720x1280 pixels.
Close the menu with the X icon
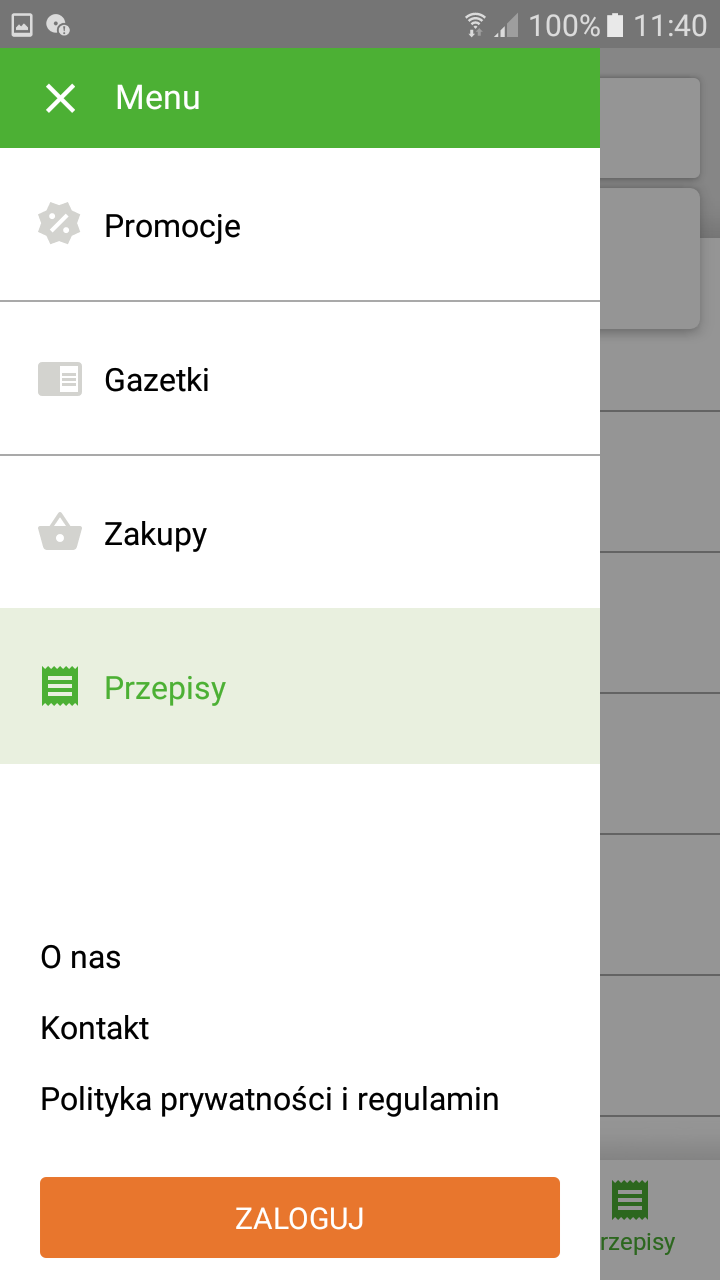61,98
